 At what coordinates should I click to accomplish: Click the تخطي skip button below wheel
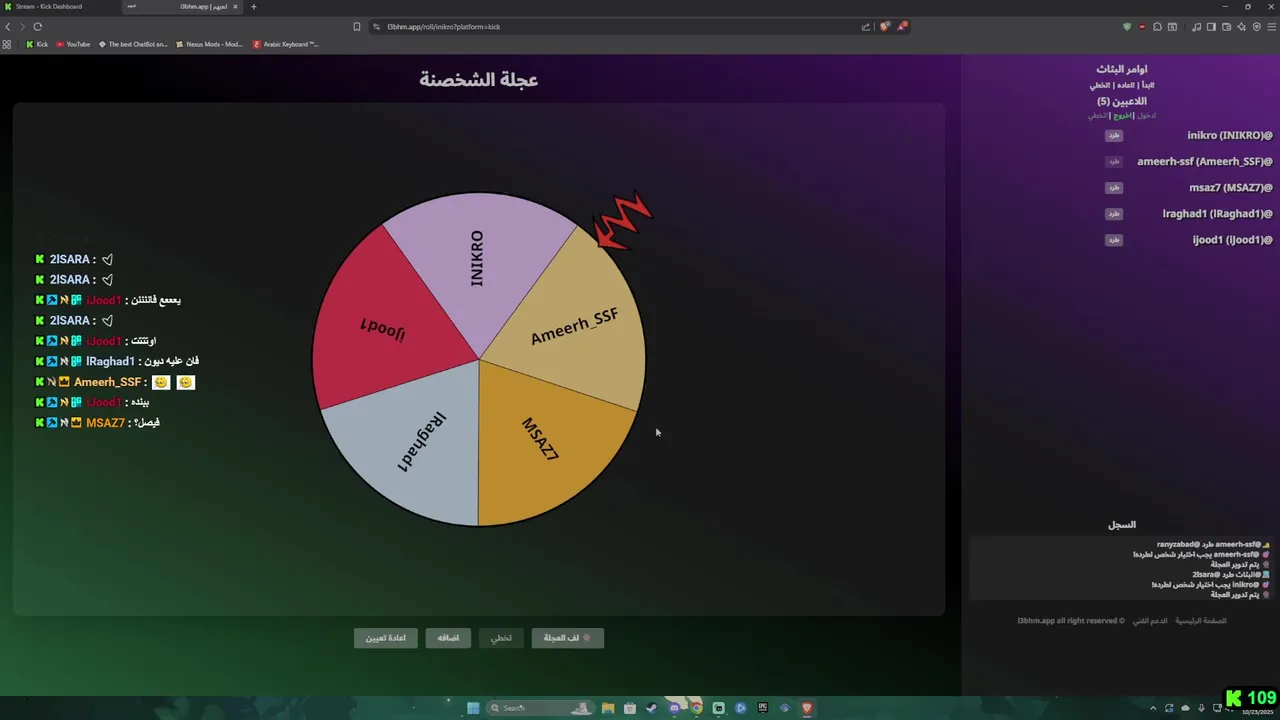click(501, 638)
